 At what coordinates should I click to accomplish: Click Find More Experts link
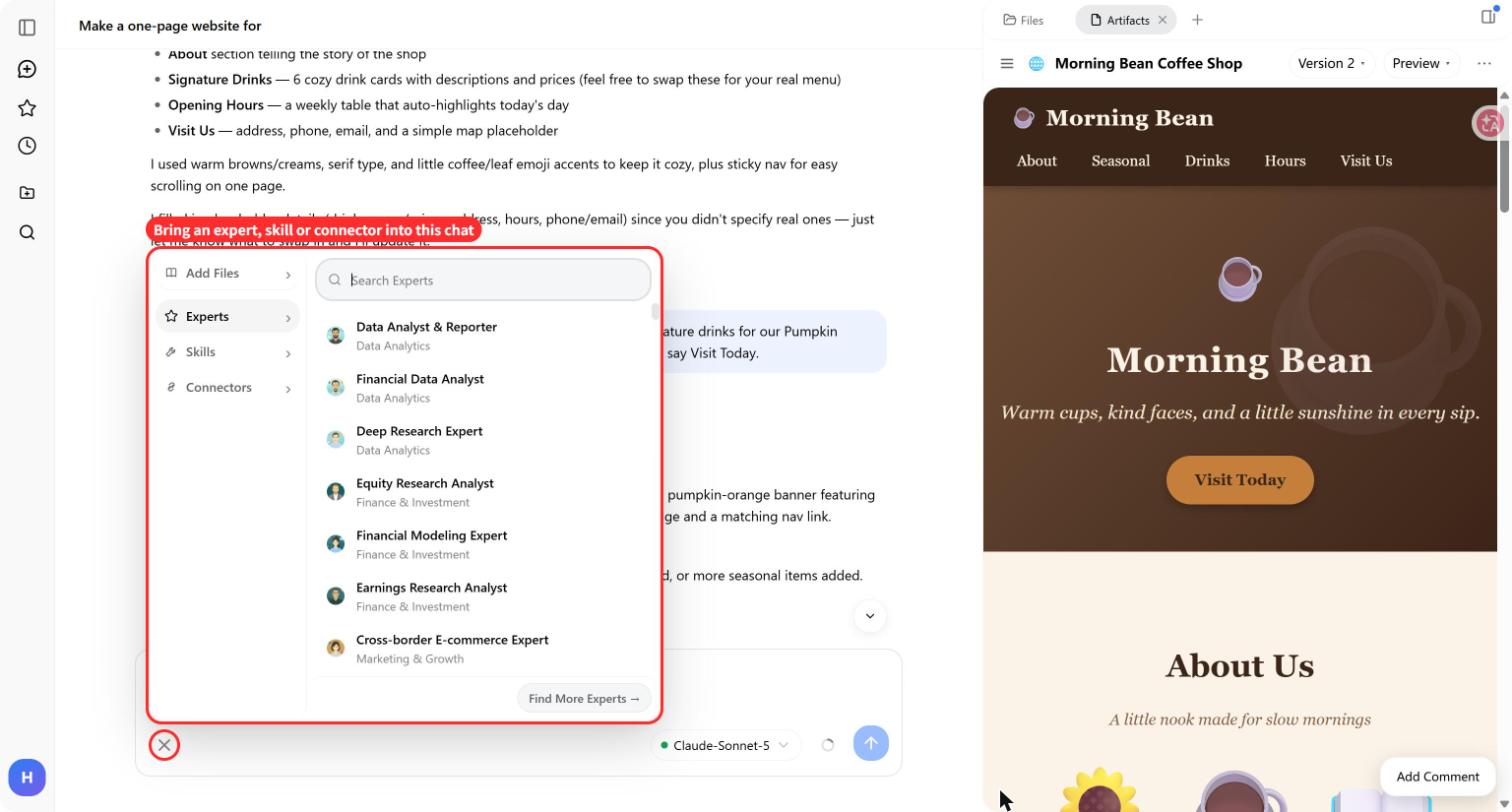point(584,699)
